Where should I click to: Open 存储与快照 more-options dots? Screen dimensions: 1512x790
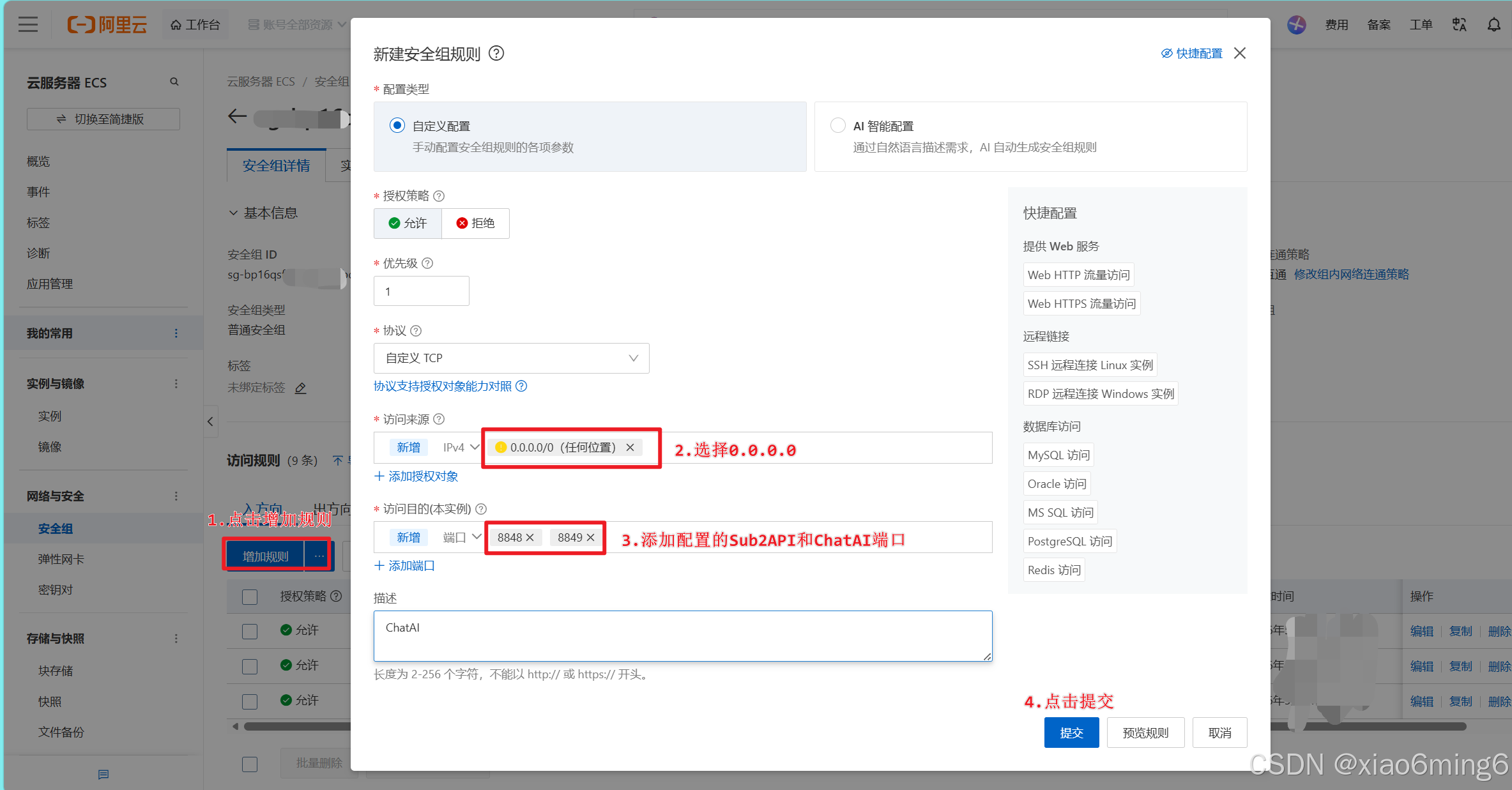click(x=176, y=639)
